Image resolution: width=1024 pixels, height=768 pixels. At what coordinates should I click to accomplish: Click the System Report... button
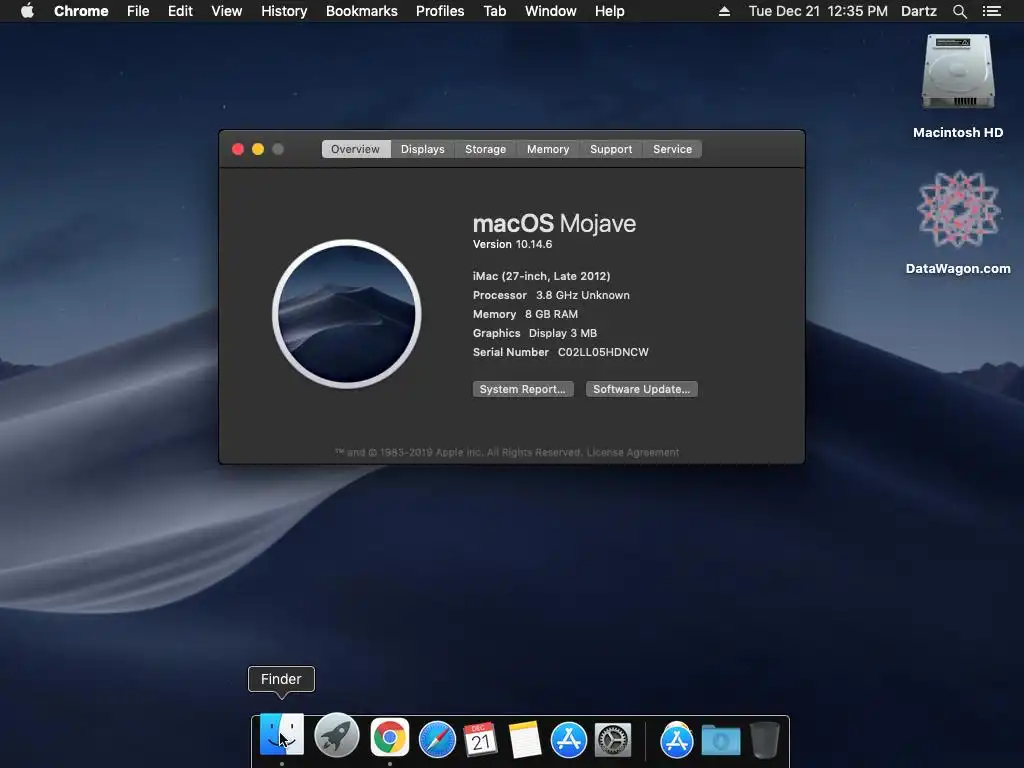[523, 389]
